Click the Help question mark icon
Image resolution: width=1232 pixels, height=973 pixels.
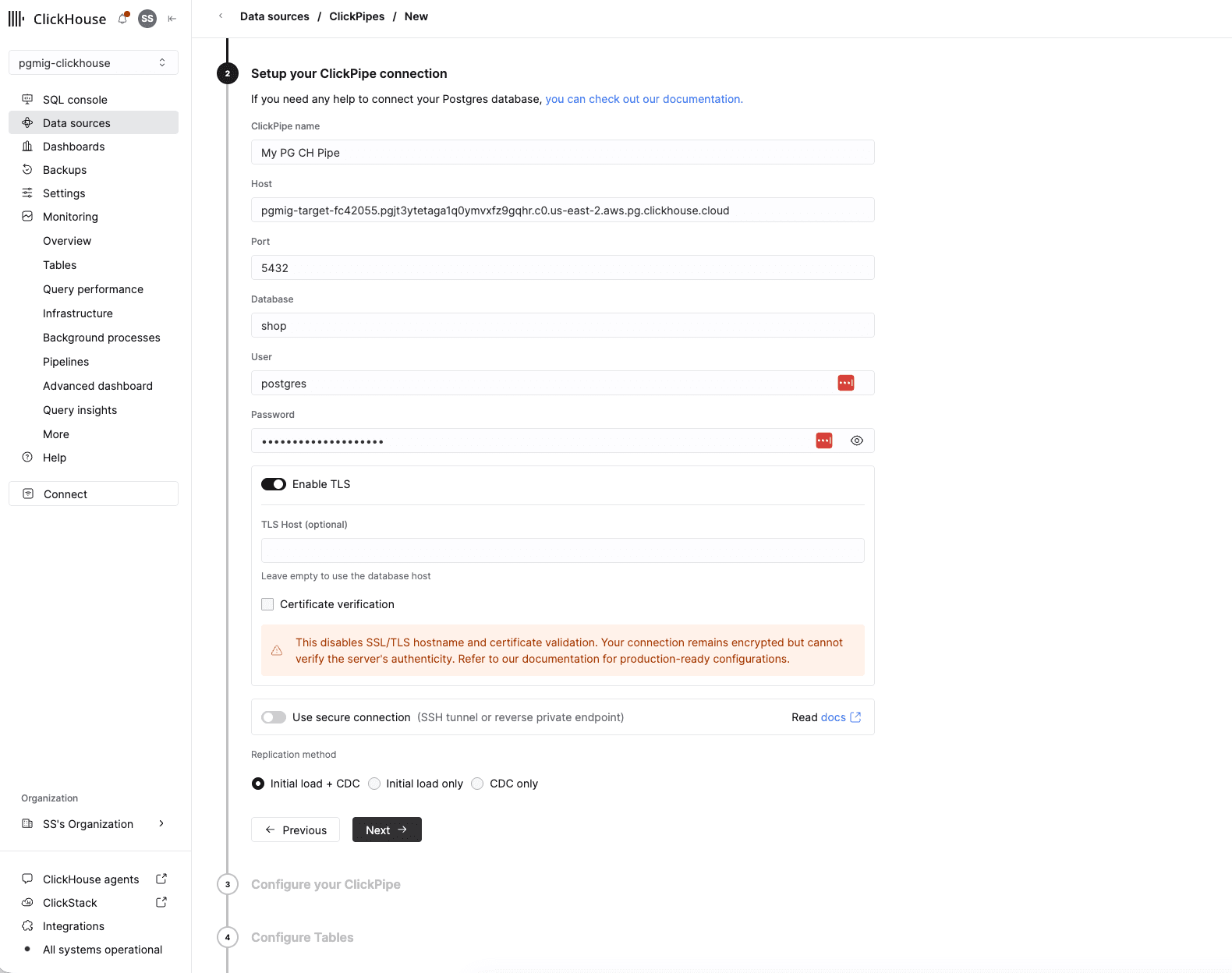[x=27, y=457]
